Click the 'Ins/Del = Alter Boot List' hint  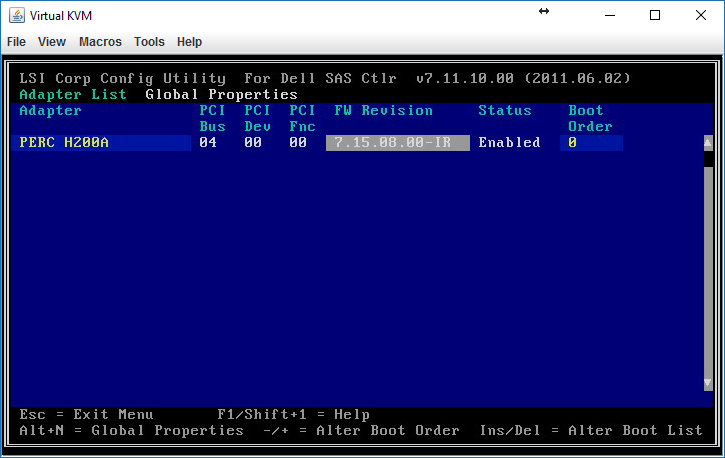coord(590,430)
